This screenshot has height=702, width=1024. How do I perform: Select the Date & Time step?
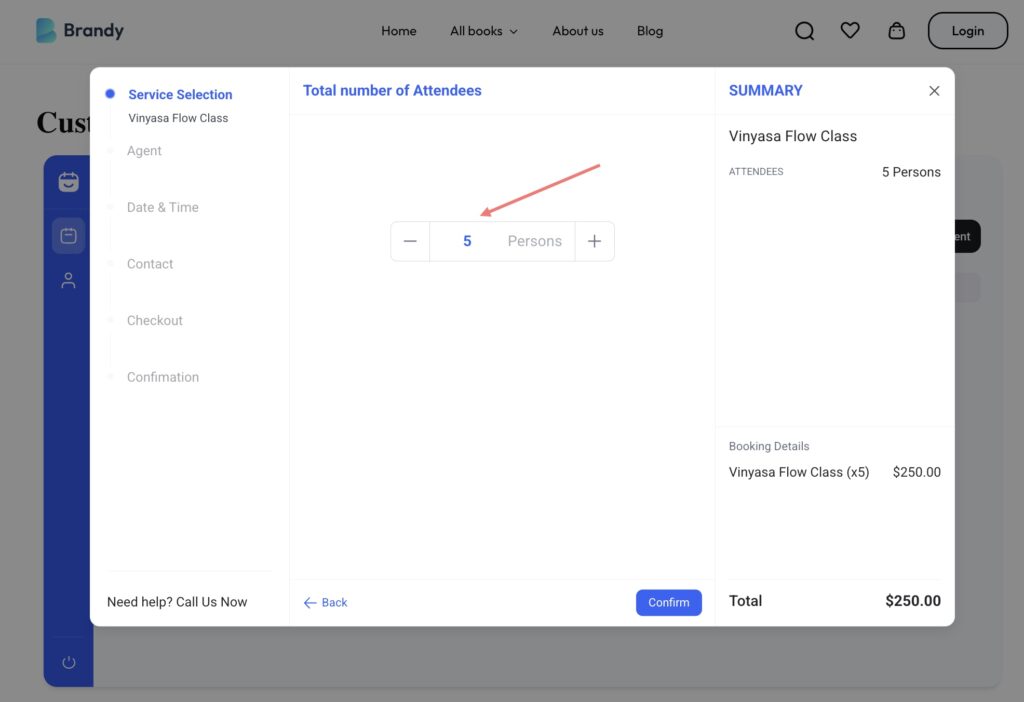[x=163, y=207]
